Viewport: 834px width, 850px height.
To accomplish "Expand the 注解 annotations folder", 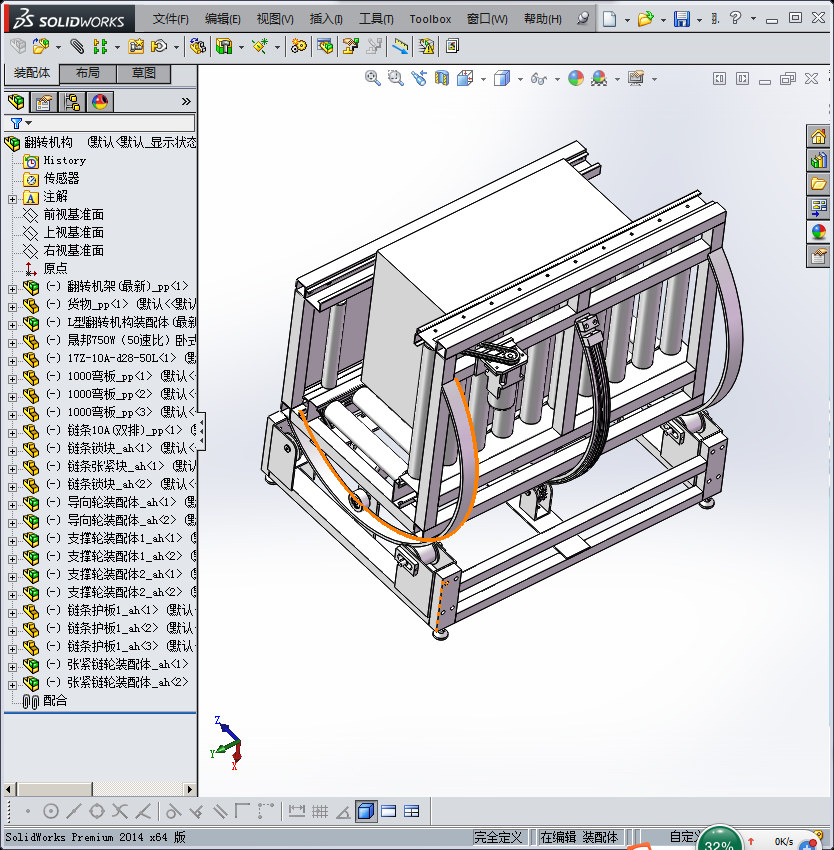I will pyautogui.click(x=12, y=197).
